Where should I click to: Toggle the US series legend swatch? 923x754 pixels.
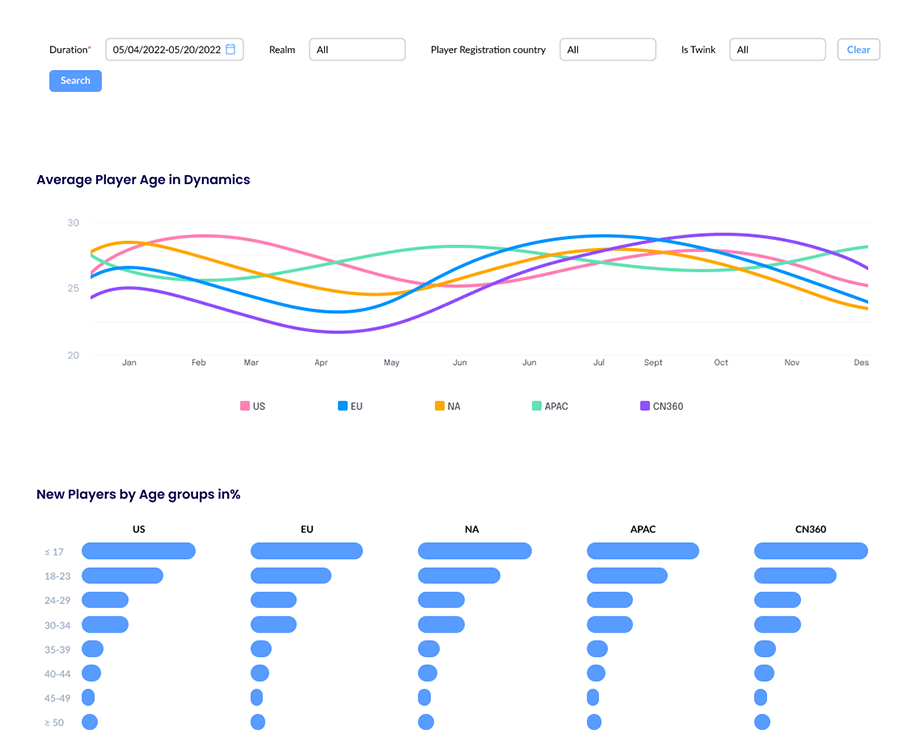coord(244,406)
